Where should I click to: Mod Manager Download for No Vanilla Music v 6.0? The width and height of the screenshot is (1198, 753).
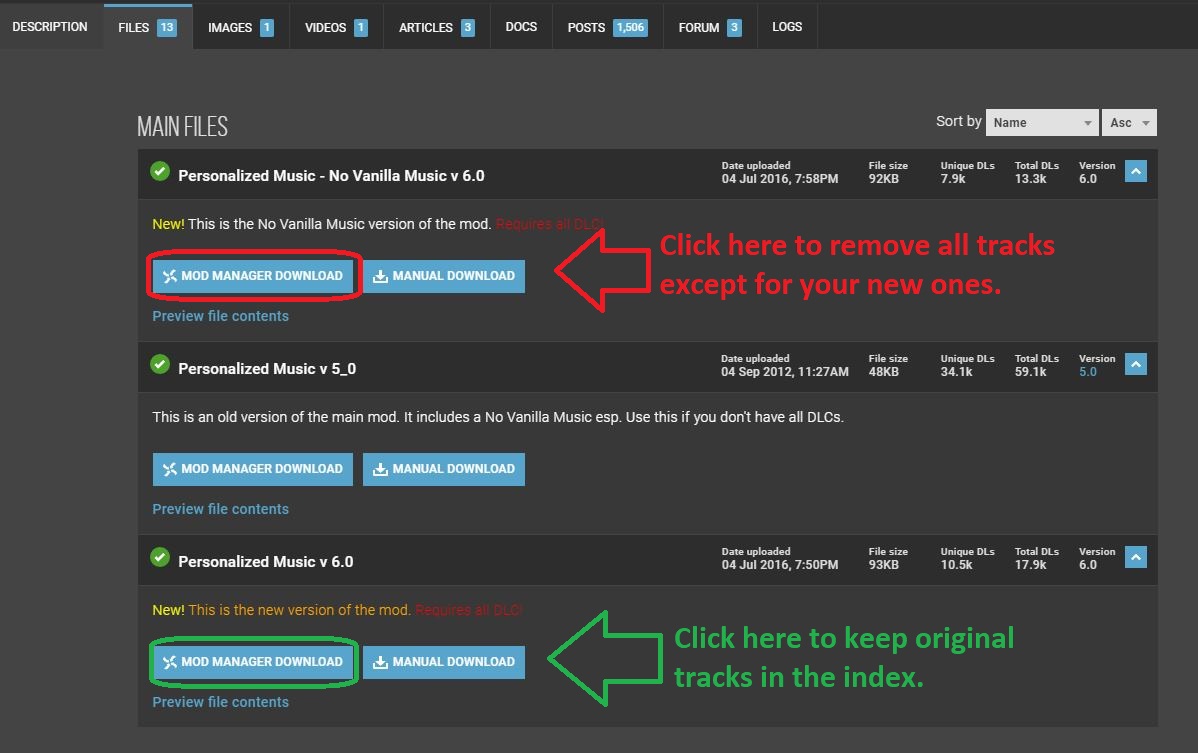pos(253,276)
